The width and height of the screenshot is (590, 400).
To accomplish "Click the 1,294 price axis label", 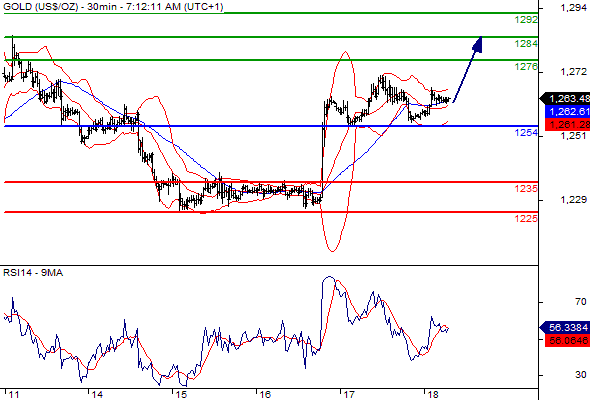I will (573, 8).
